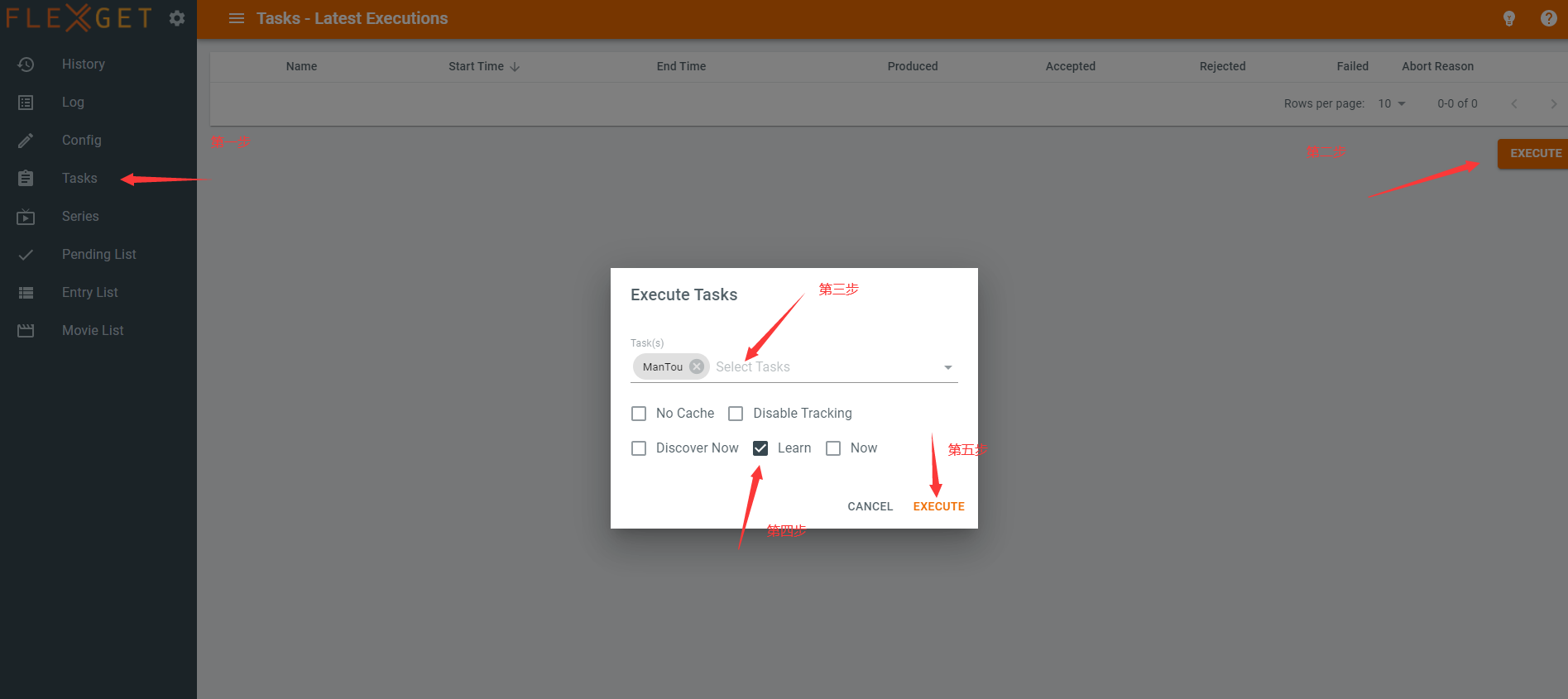Open the Rows per page dropdown
Screen dimensions: 1568x699
[x=1392, y=103]
